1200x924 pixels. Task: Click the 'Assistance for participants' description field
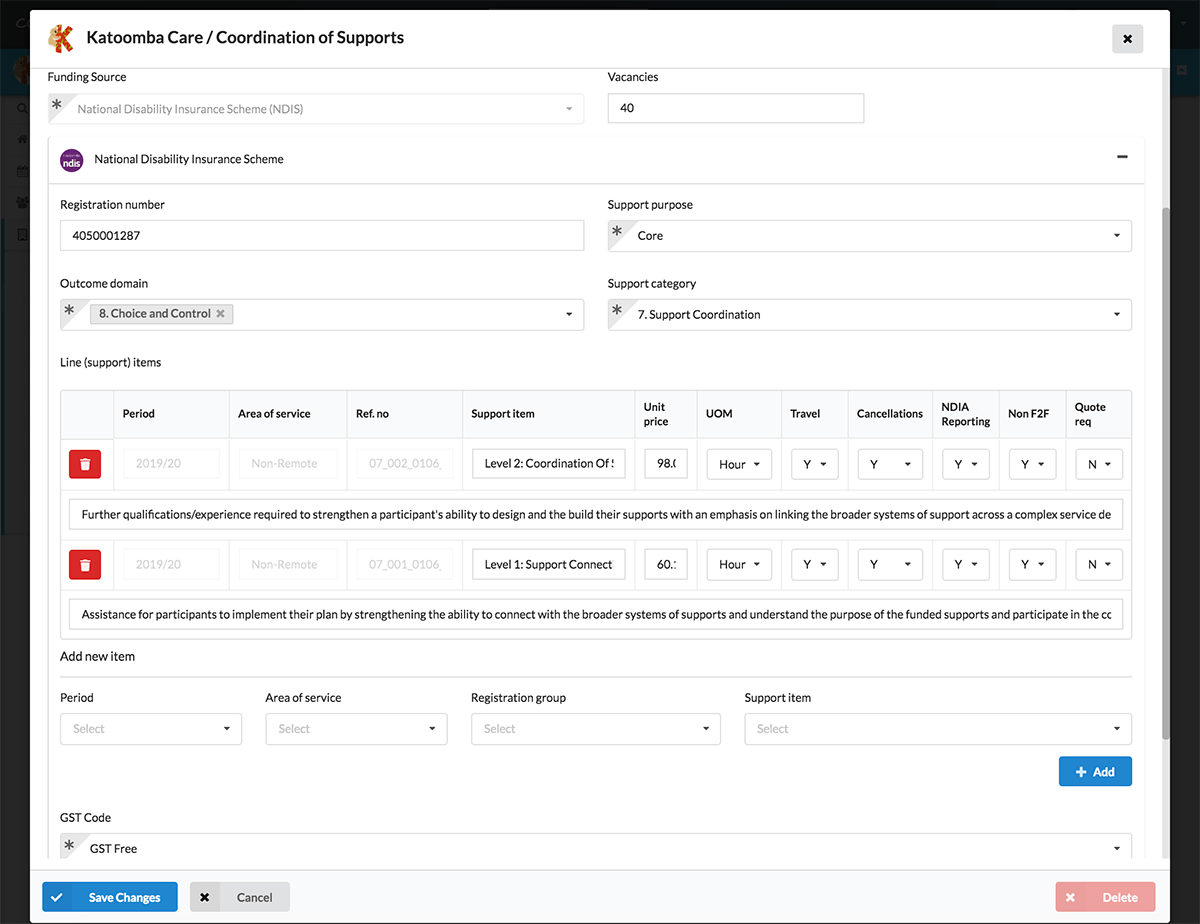tap(596, 615)
